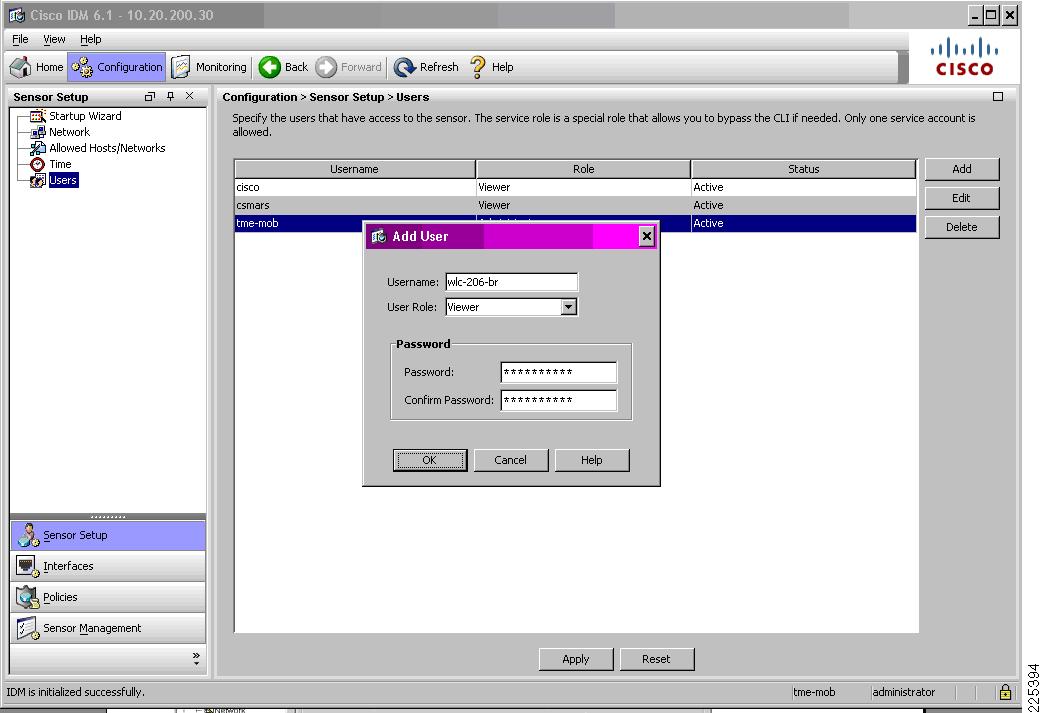Image resolution: width=1040 pixels, height=713 pixels.
Task: Click the Refresh toolbar icon
Action: coord(404,67)
